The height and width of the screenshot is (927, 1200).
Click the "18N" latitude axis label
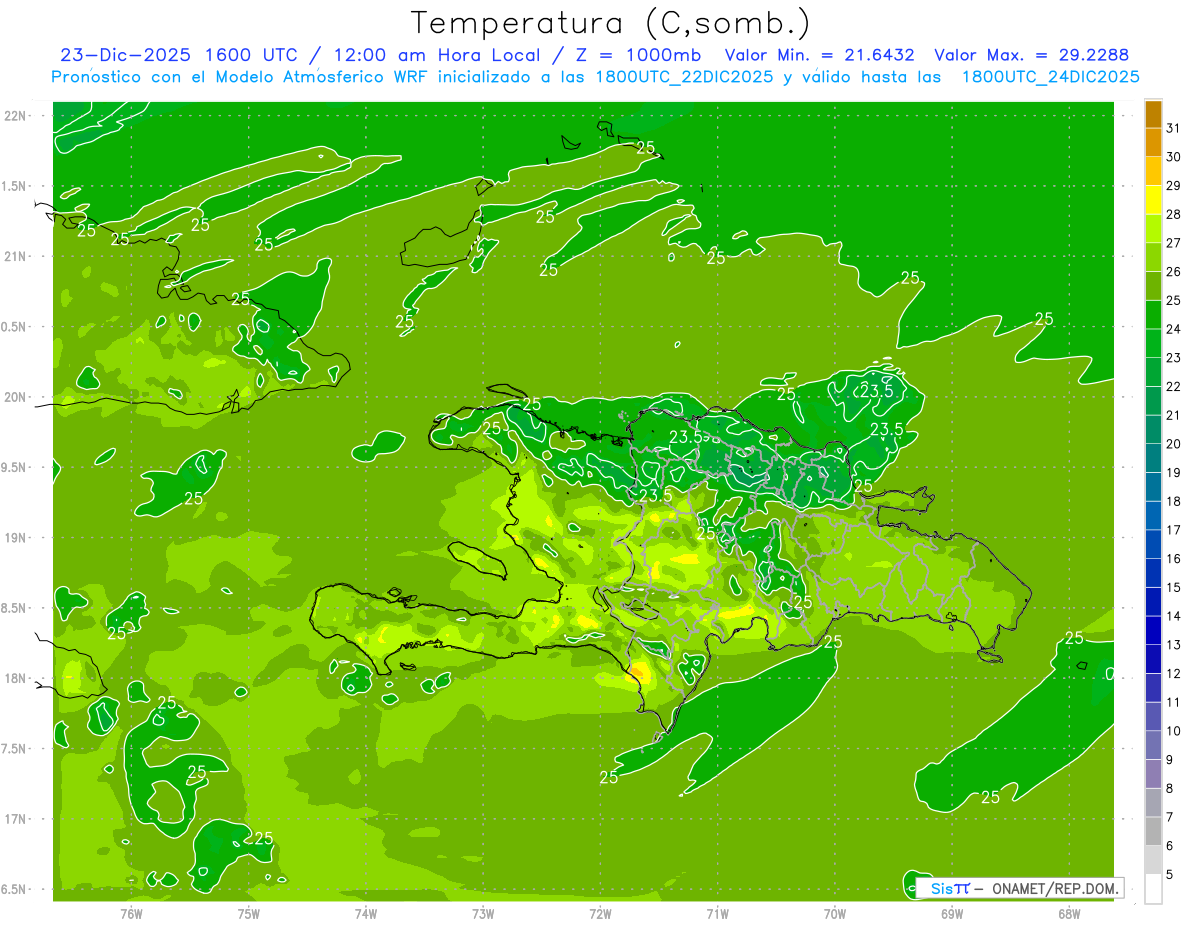(x=15, y=679)
